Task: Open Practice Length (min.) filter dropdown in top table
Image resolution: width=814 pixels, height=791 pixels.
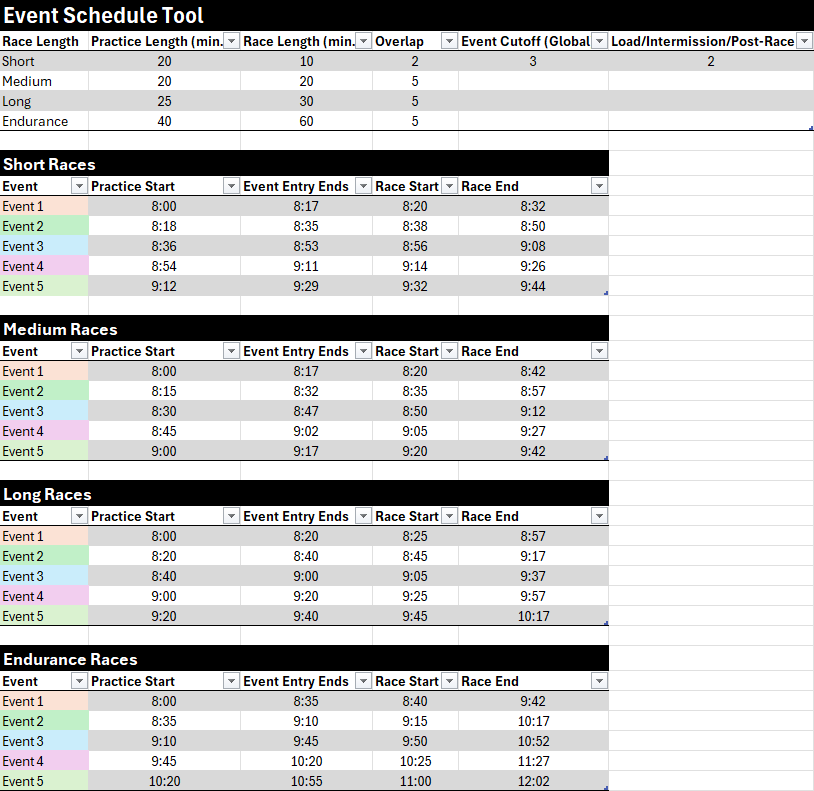Action: [x=231, y=40]
